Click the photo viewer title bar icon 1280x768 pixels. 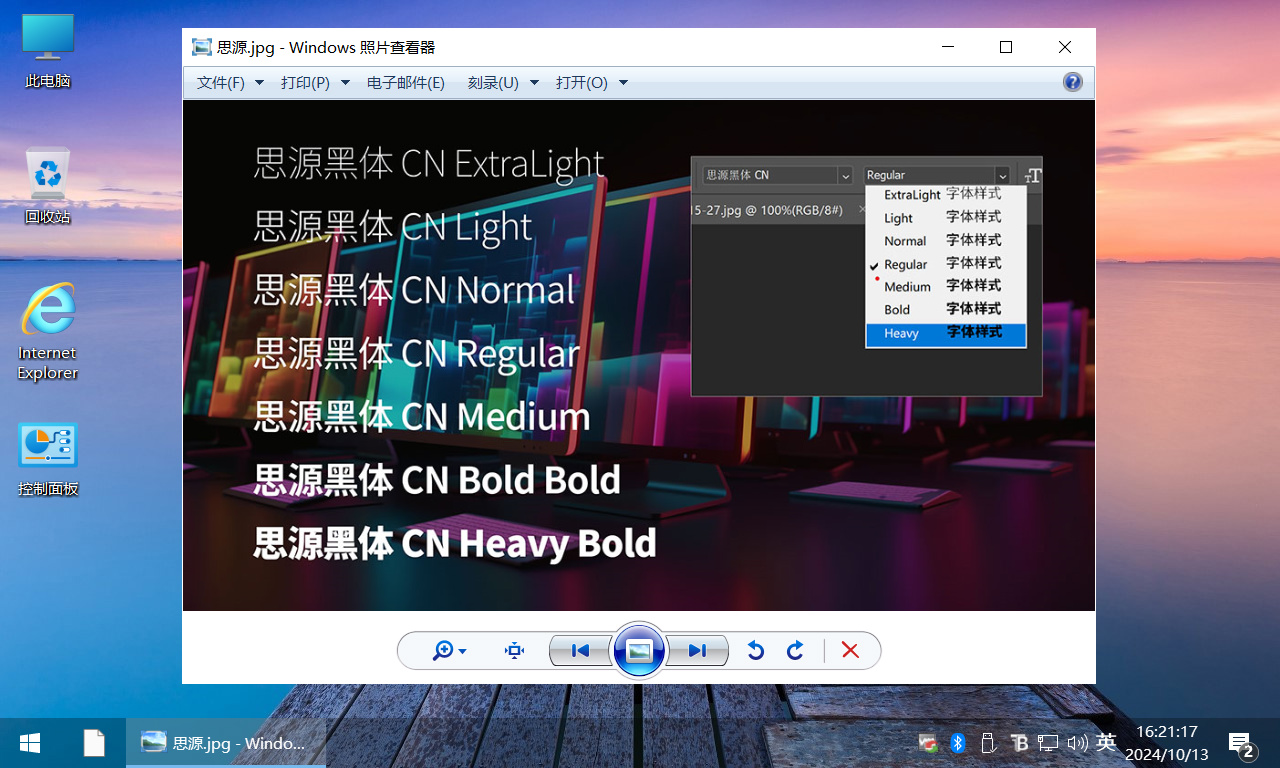(202, 47)
